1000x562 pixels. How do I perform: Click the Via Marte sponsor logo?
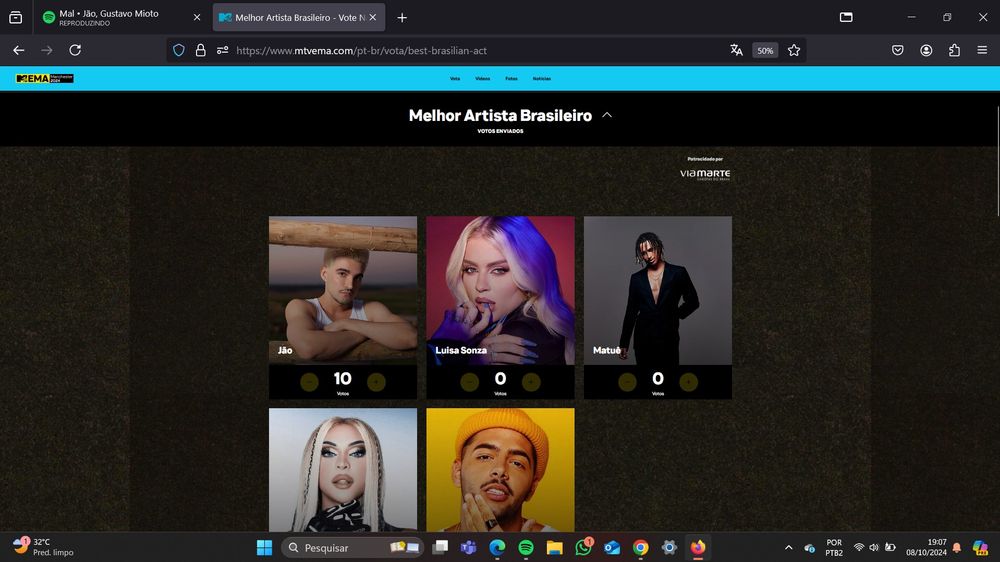(705, 174)
